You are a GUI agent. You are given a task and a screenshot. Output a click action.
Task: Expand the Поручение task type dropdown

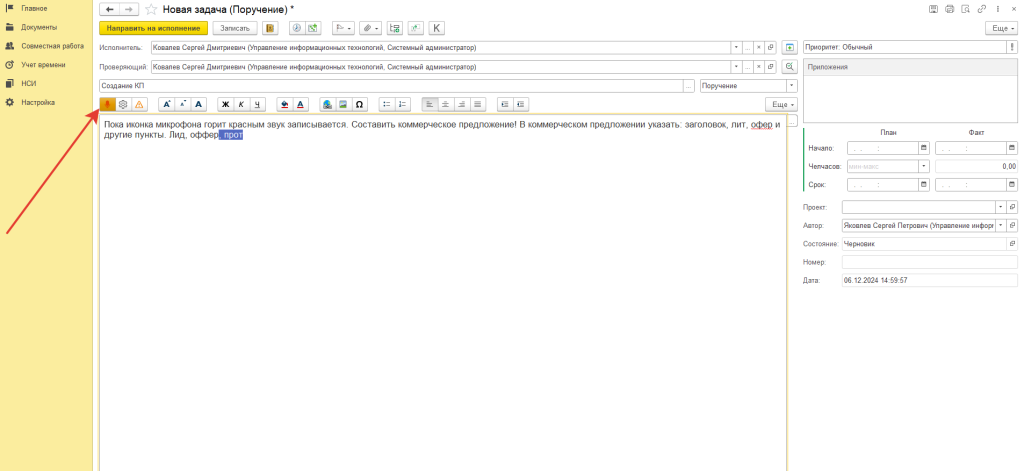791,86
